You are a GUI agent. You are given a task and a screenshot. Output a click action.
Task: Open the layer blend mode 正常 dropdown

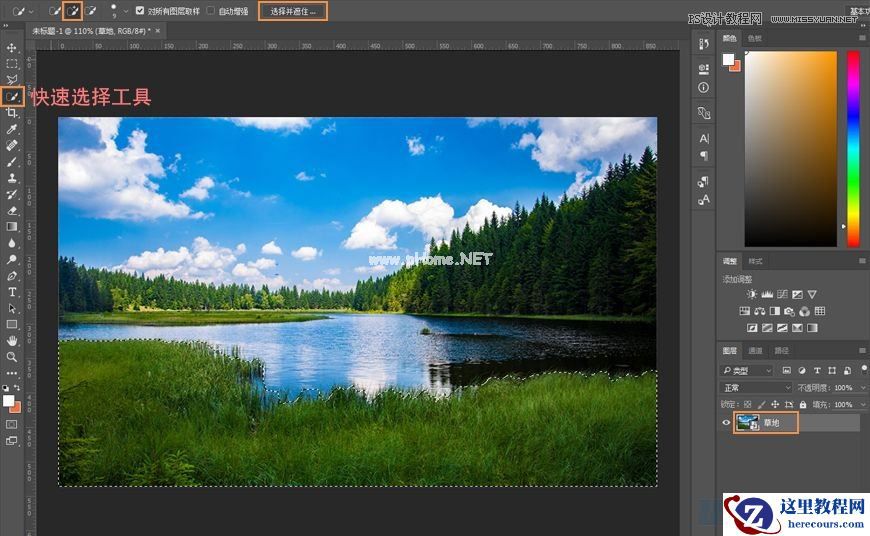[x=756, y=387]
